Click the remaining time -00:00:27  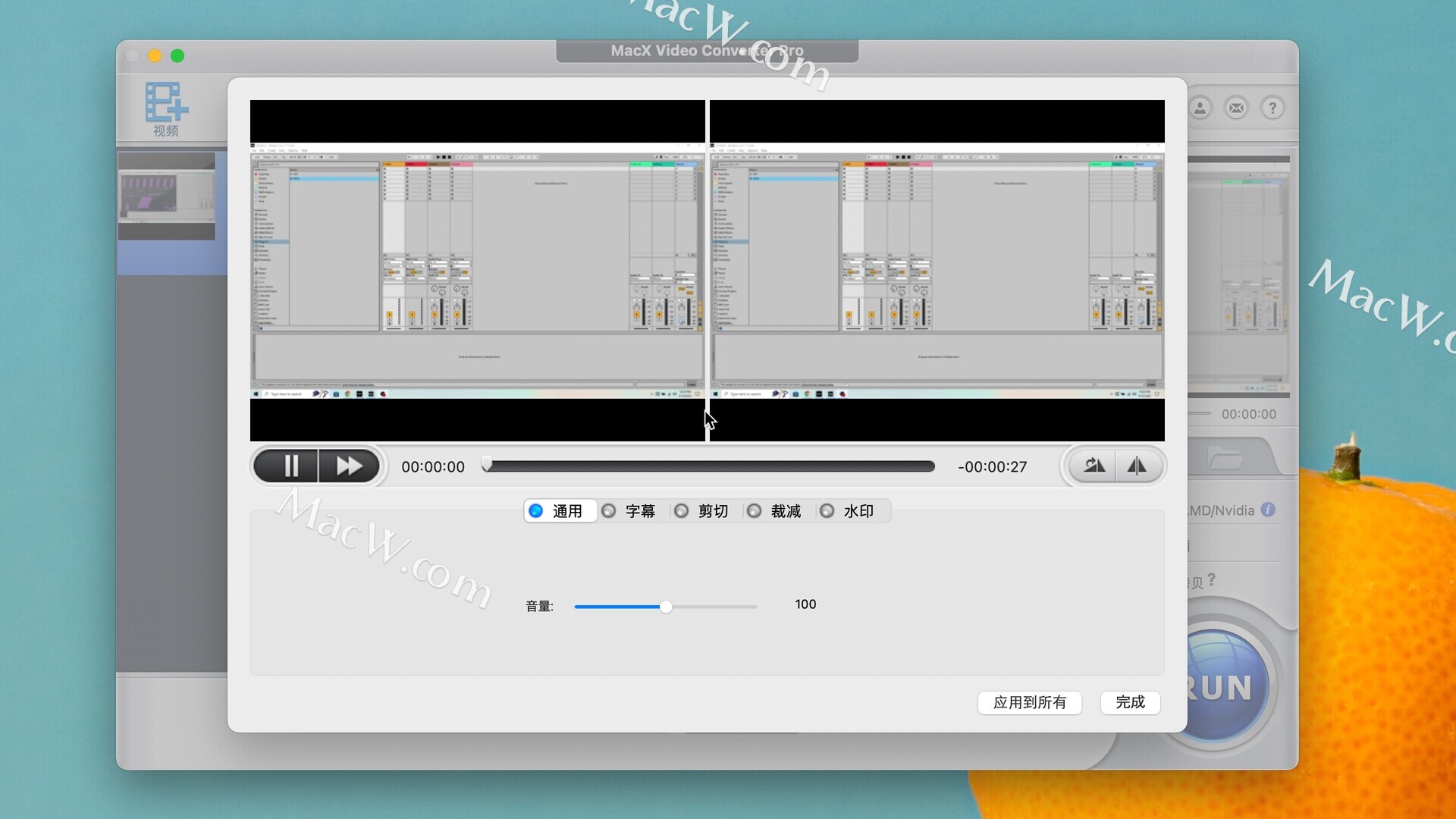tap(992, 467)
